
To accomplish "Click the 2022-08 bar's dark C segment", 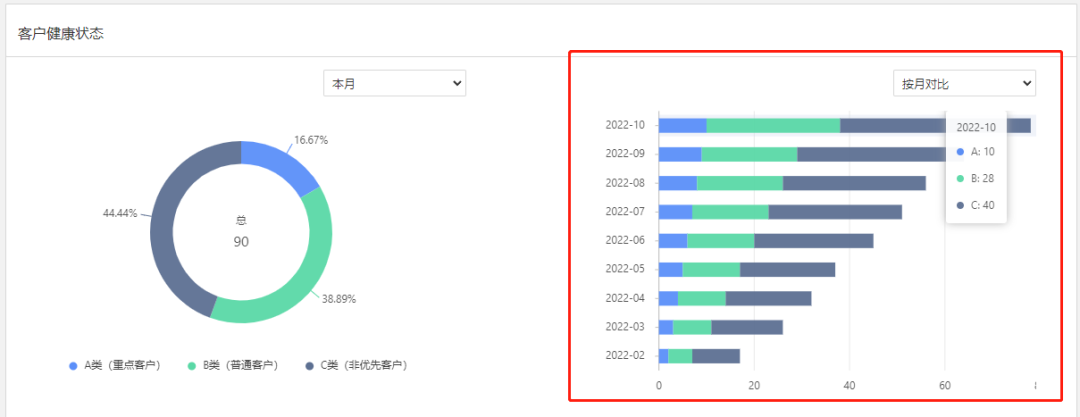I will point(854,183).
